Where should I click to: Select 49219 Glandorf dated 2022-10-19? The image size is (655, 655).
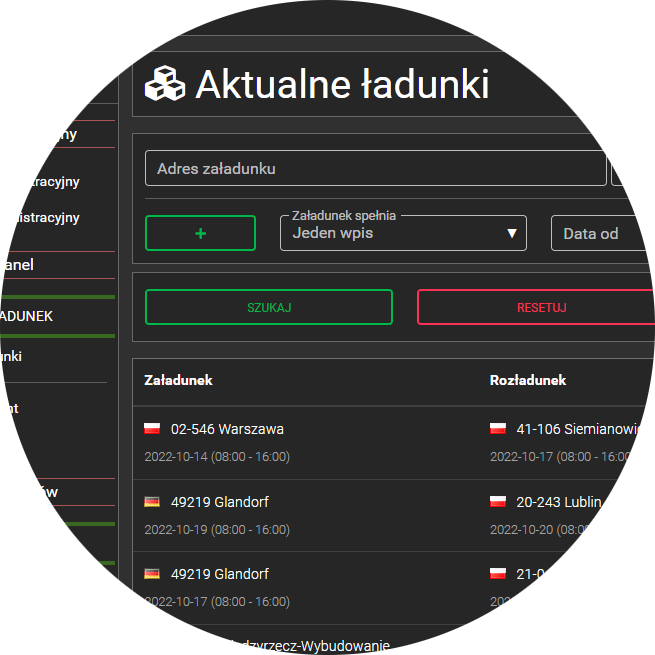pyautogui.click(x=220, y=502)
